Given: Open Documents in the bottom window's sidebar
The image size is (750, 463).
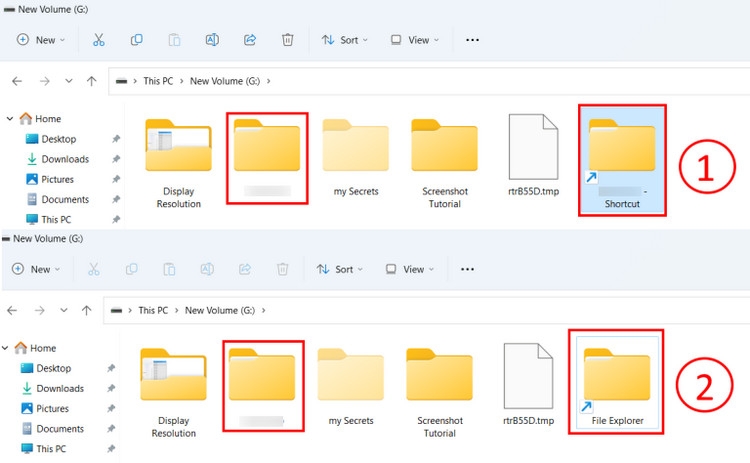Looking at the screenshot, I should pyautogui.click(x=53, y=429).
